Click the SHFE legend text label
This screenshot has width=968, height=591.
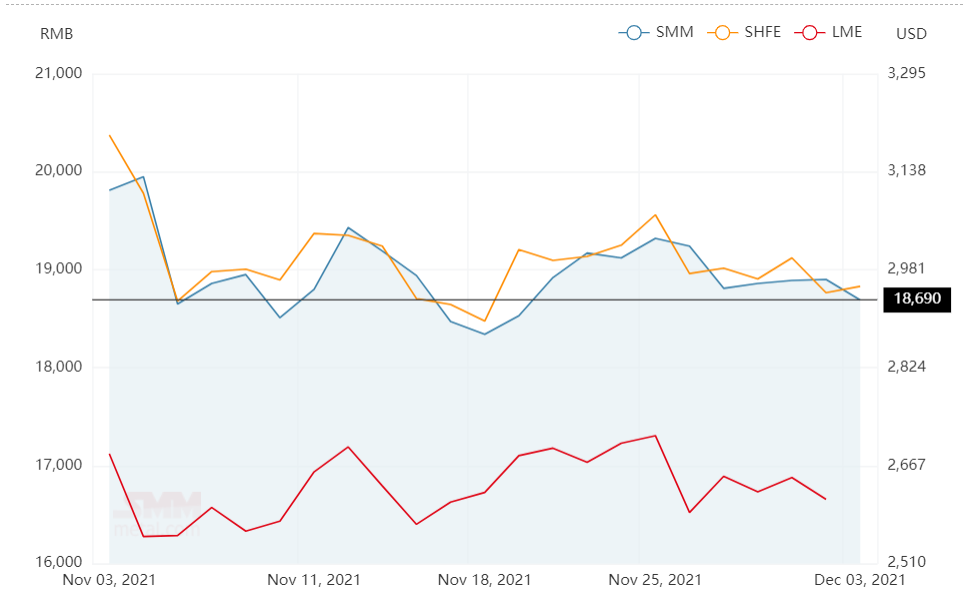point(762,32)
